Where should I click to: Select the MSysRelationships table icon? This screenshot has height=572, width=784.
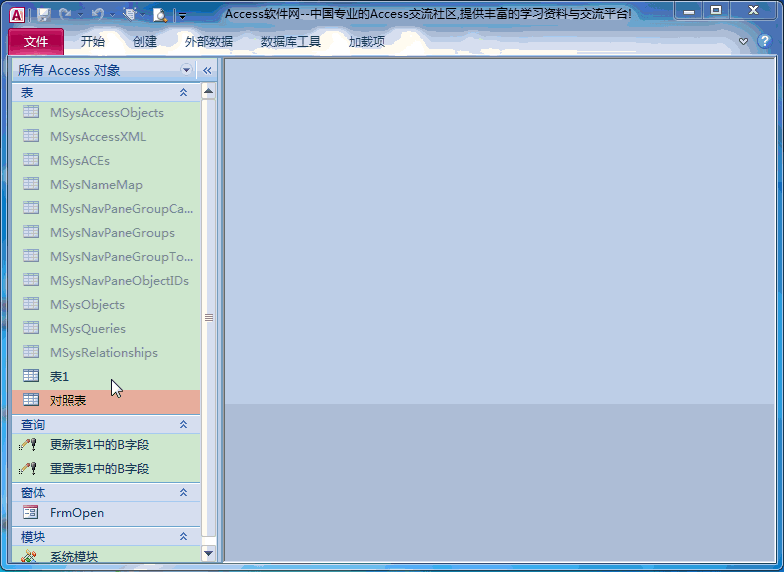31,352
